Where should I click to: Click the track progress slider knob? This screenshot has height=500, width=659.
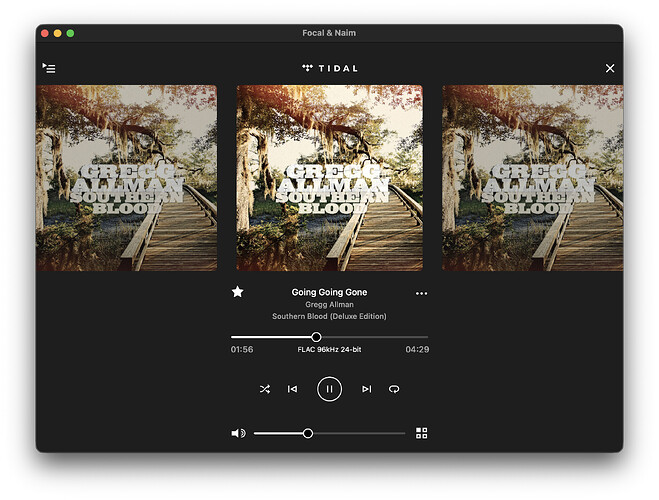pyautogui.click(x=316, y=337)
